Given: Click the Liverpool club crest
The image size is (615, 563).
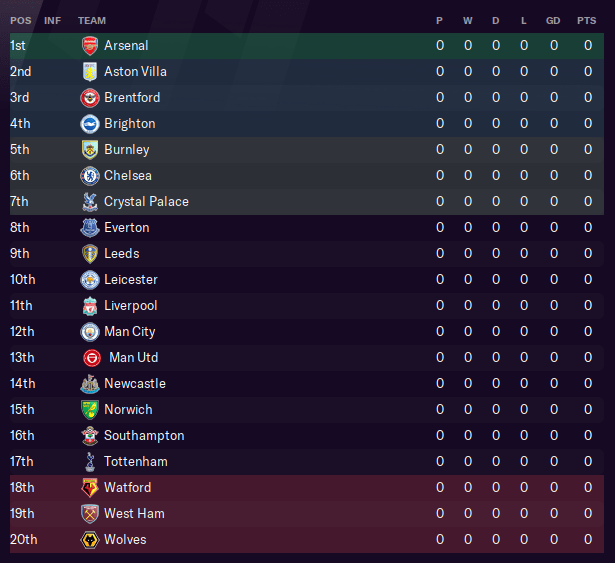Looking at the screenshot, I should [90, 306].
